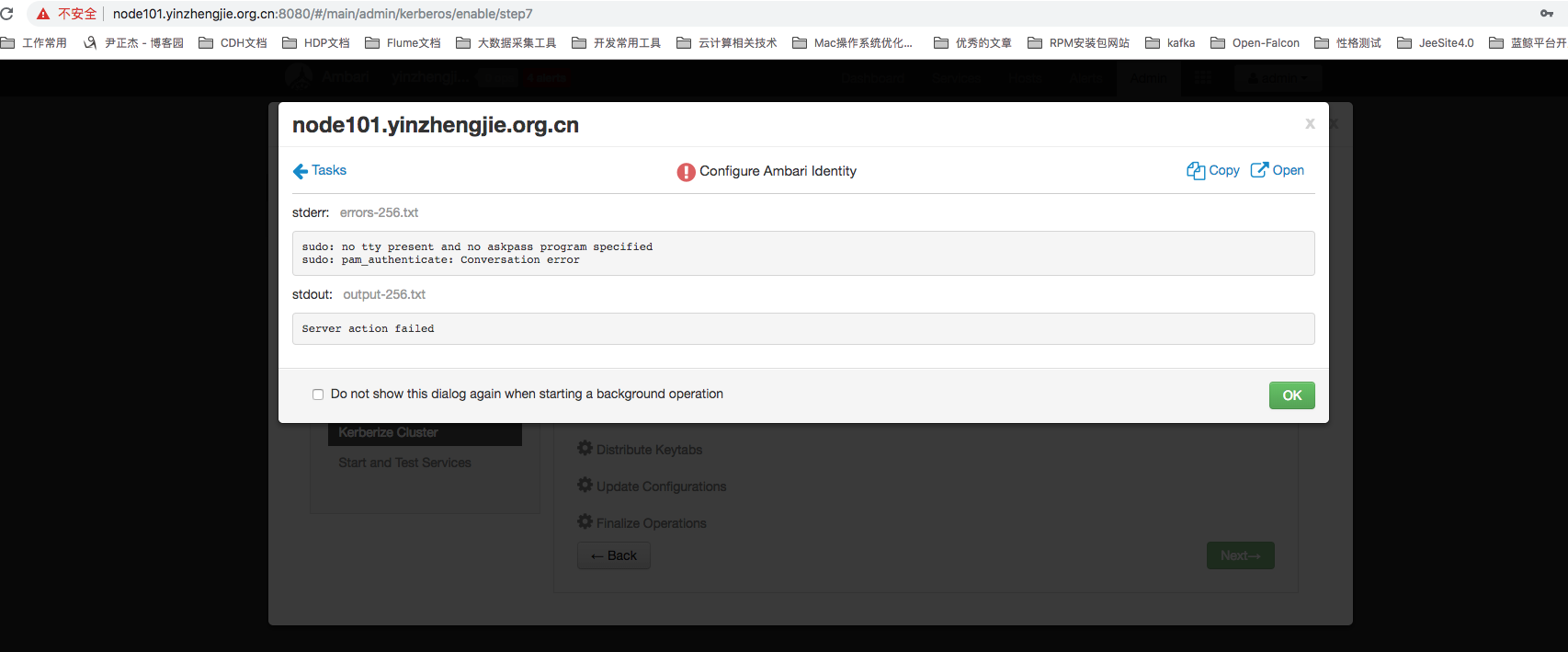Close the background Kerberos wizard window

click(1335, 122)
